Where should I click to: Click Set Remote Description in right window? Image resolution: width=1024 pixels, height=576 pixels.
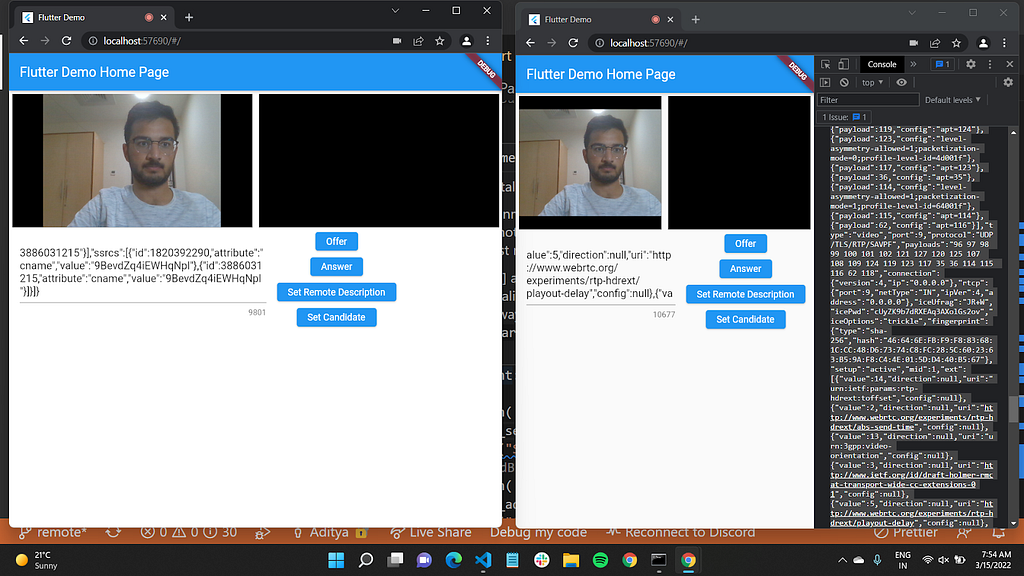click(745, 295)
